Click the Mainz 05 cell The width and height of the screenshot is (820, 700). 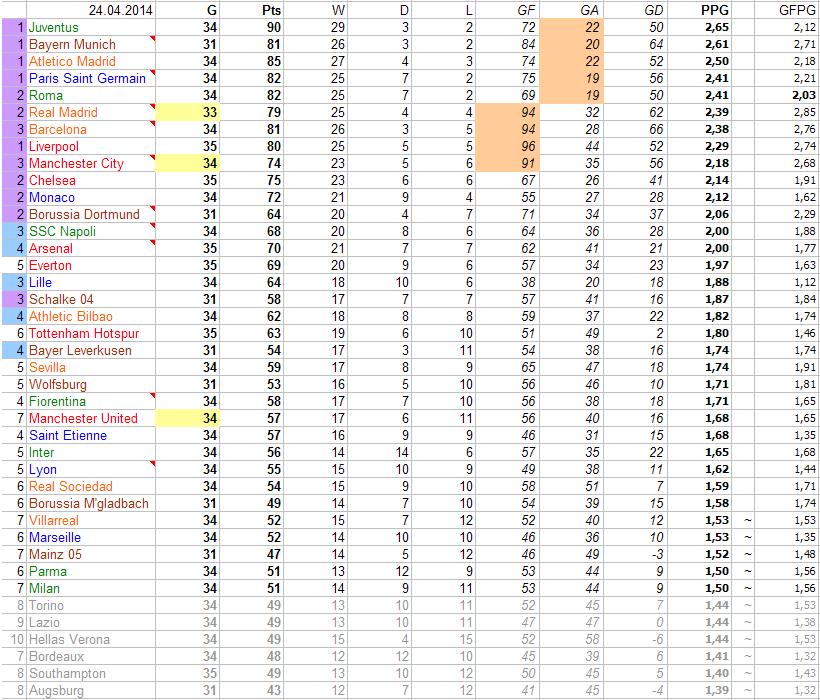(x=91, y=554)
